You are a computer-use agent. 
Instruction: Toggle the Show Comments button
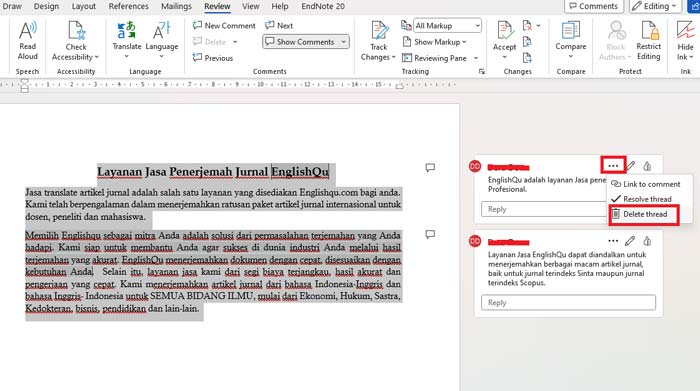coord(300,42)
